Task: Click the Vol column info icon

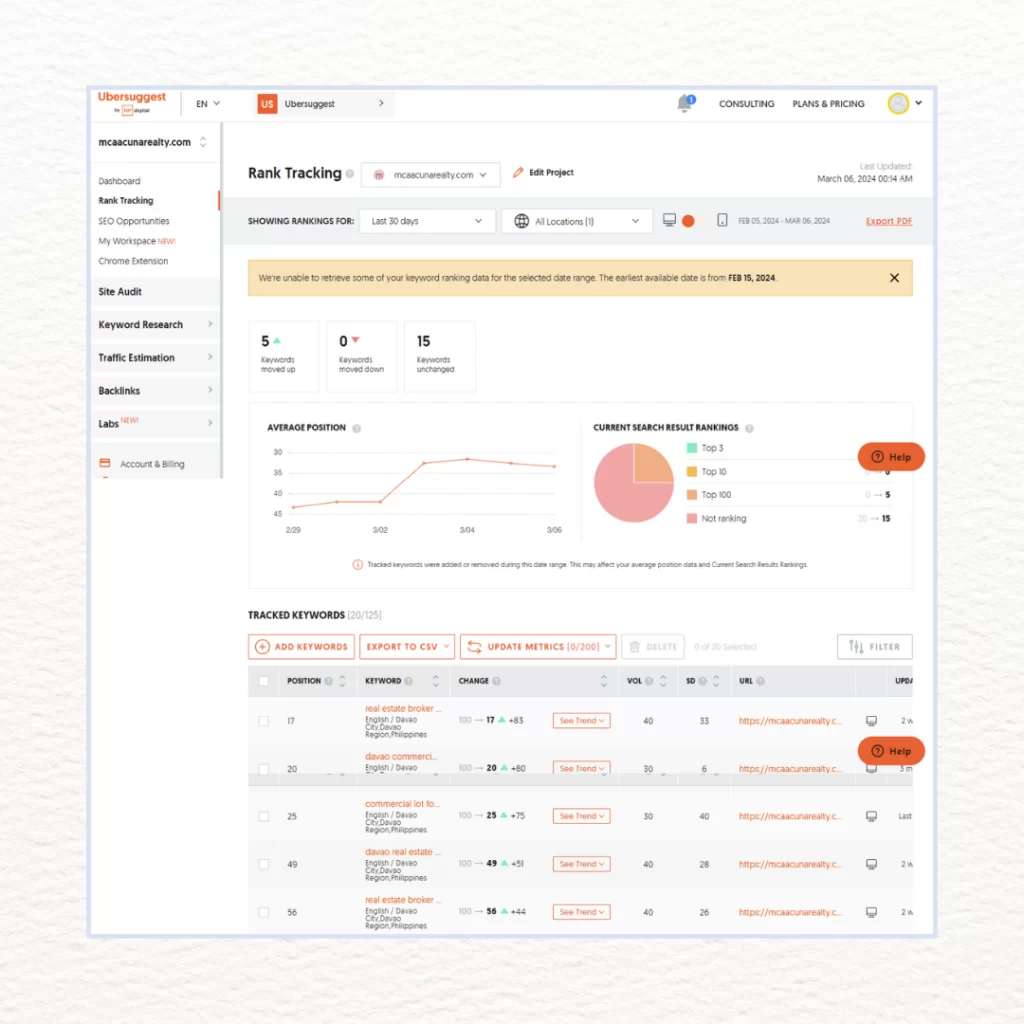Action: click(649, 681)
